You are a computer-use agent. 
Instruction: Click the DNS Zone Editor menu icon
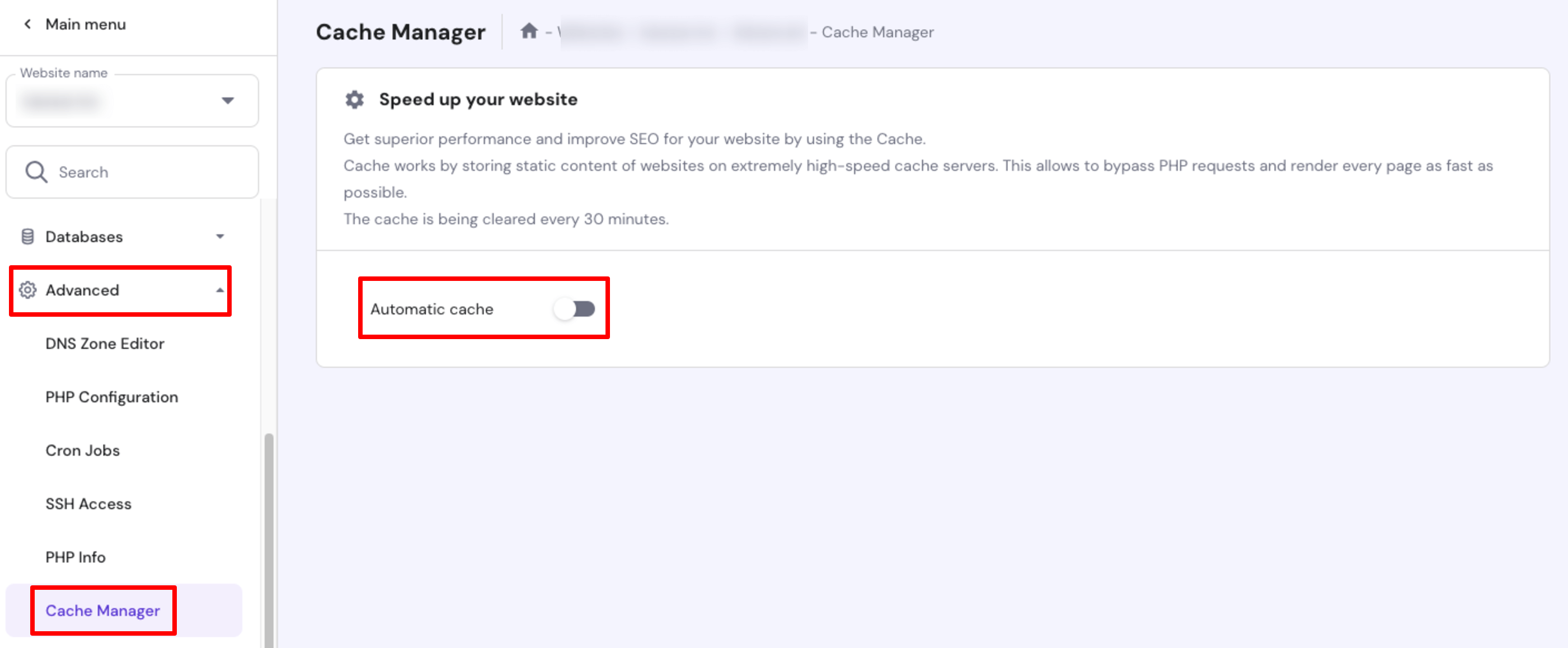click(x=104, y=343)
